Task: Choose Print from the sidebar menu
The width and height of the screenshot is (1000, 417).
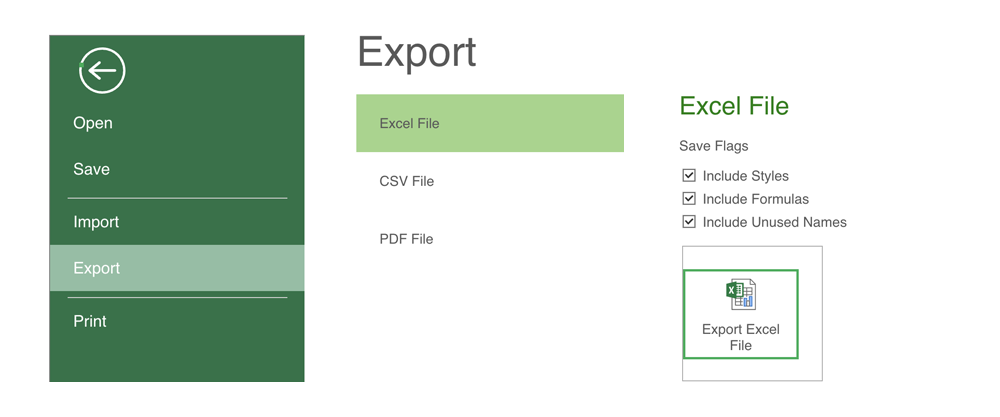Action: 90,321
